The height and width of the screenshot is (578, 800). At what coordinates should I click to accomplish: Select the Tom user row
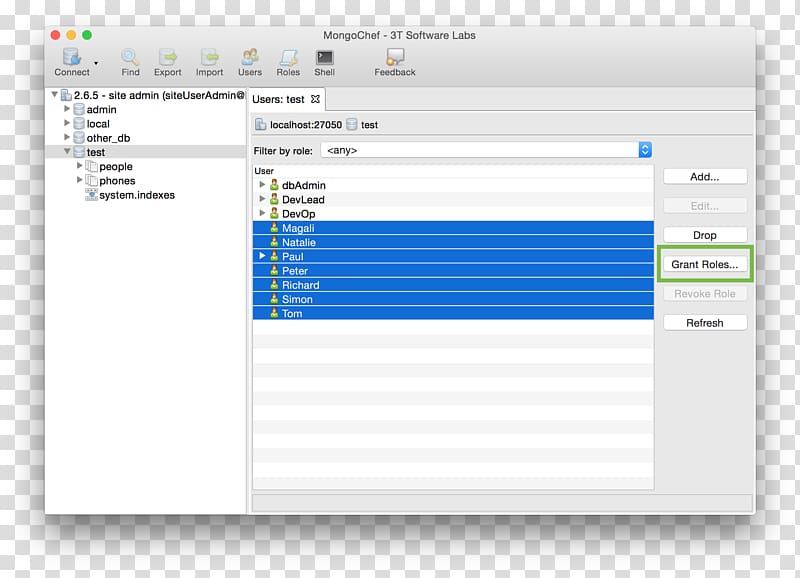(453, 314)
